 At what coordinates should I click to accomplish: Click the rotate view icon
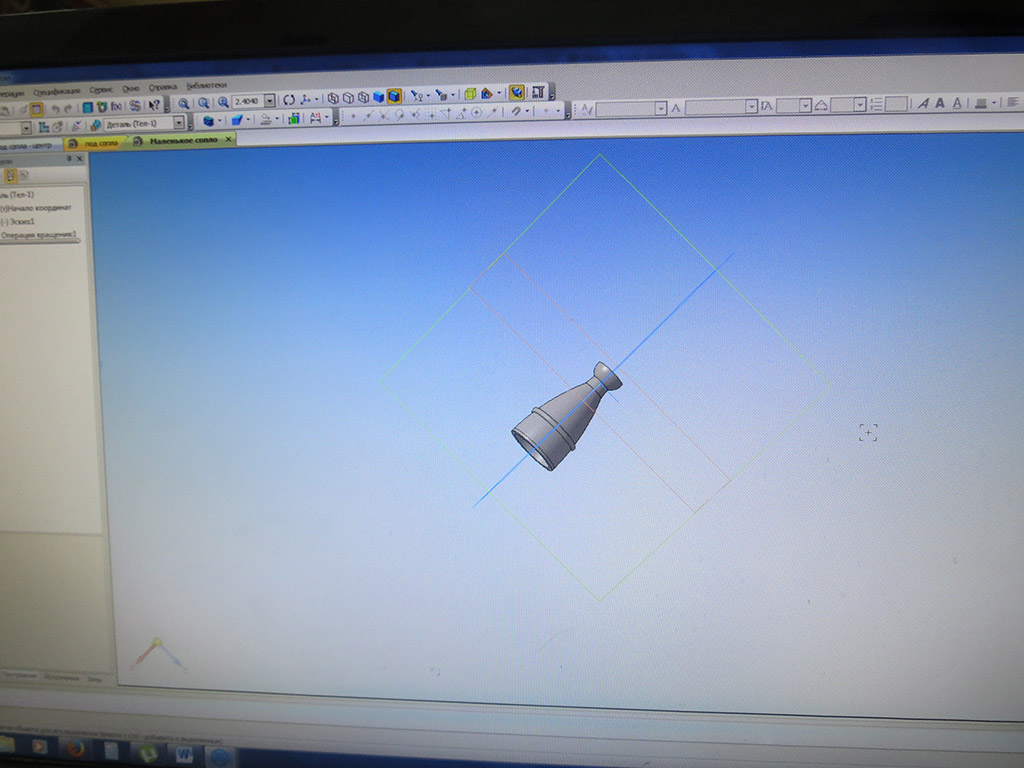click(x=288, y=100)
